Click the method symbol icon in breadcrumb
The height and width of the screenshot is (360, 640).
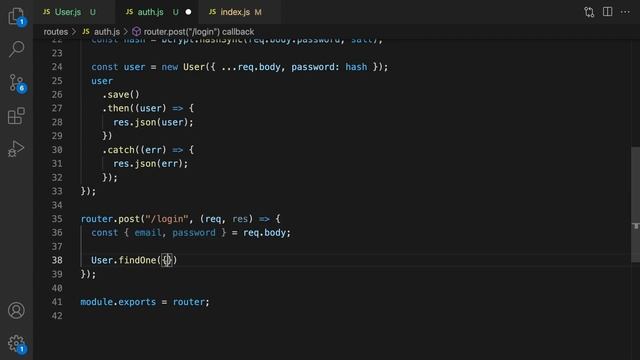136,32
